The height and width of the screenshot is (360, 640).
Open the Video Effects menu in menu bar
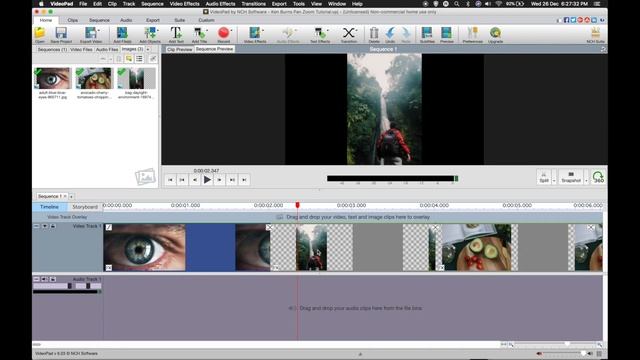tap(184, 4)
